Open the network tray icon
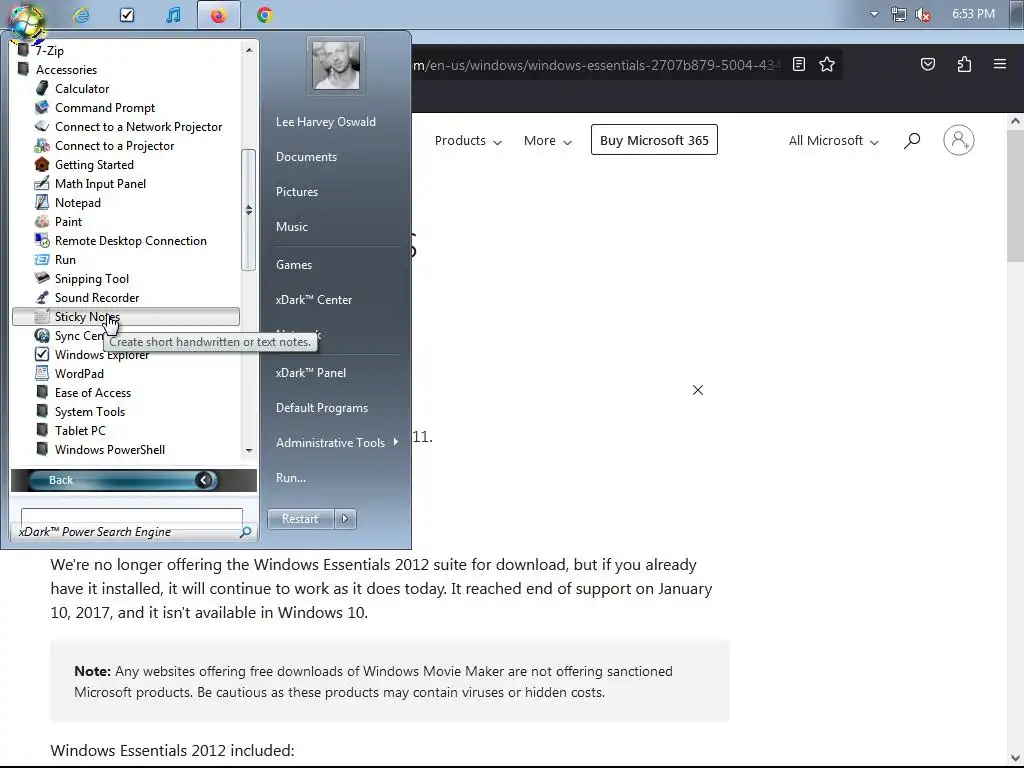The width and height of the screenshot is (1024, 768). pyautogui.click(x=899, y=14)
